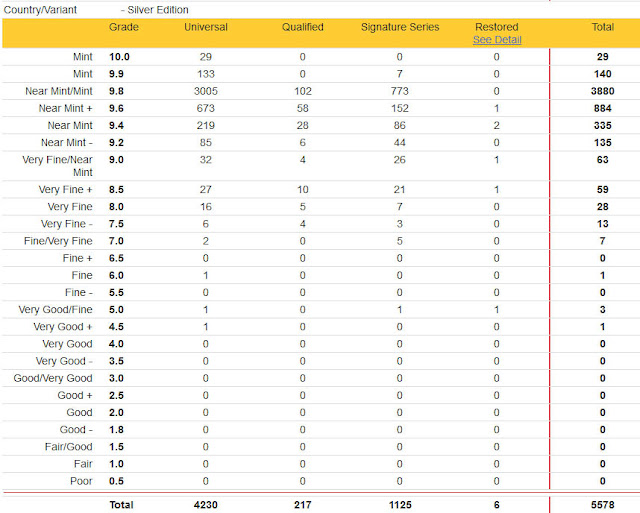Select Universal count 85 for grade 9.2
Viewport: 640px width, 513px height.
click(206, 142)
